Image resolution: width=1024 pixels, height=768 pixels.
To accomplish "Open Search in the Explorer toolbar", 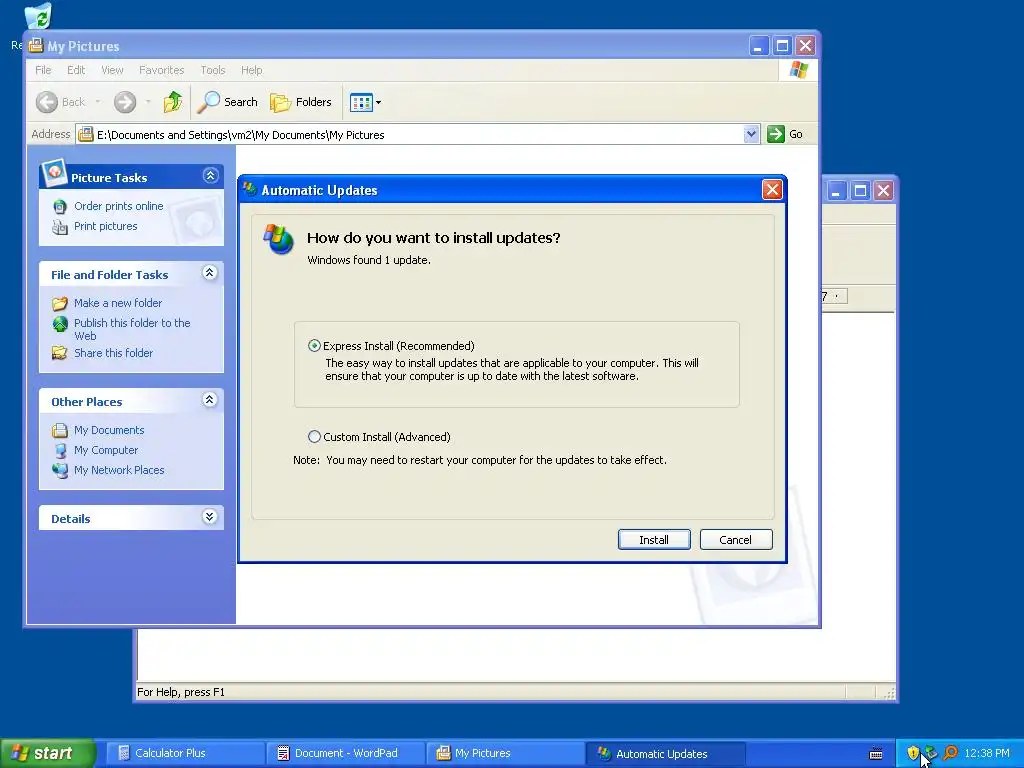I will pyautogui.click(x=227, y=102).
